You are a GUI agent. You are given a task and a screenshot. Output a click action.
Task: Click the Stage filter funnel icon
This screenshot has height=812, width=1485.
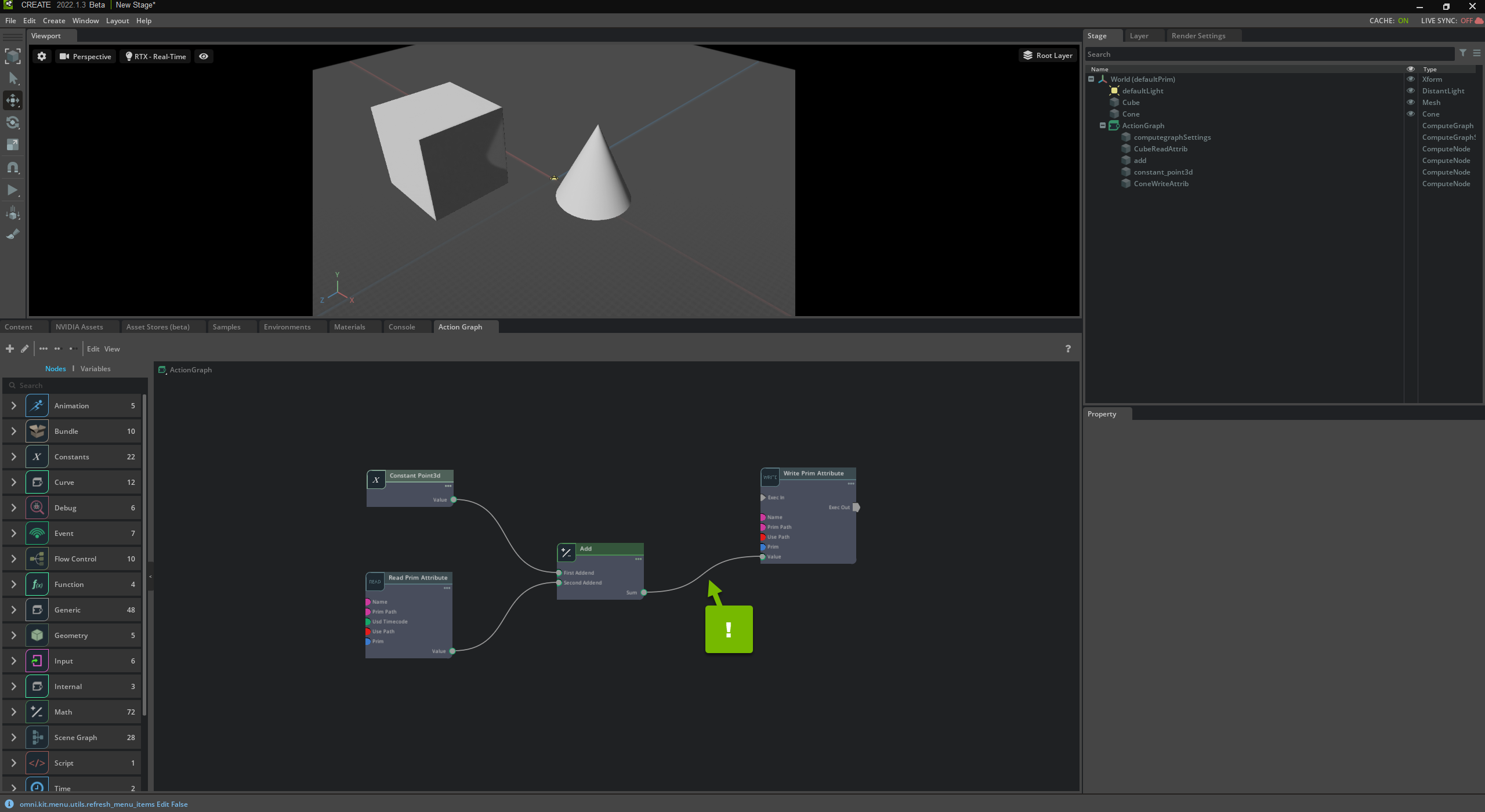tap(1463, 53)
